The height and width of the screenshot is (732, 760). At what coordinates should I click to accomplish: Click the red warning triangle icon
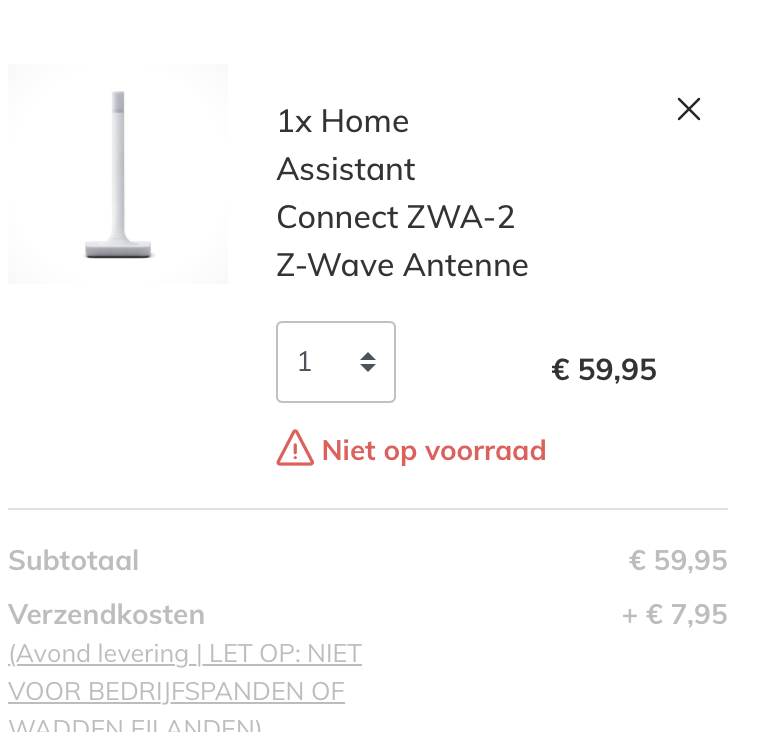[295, 449]
